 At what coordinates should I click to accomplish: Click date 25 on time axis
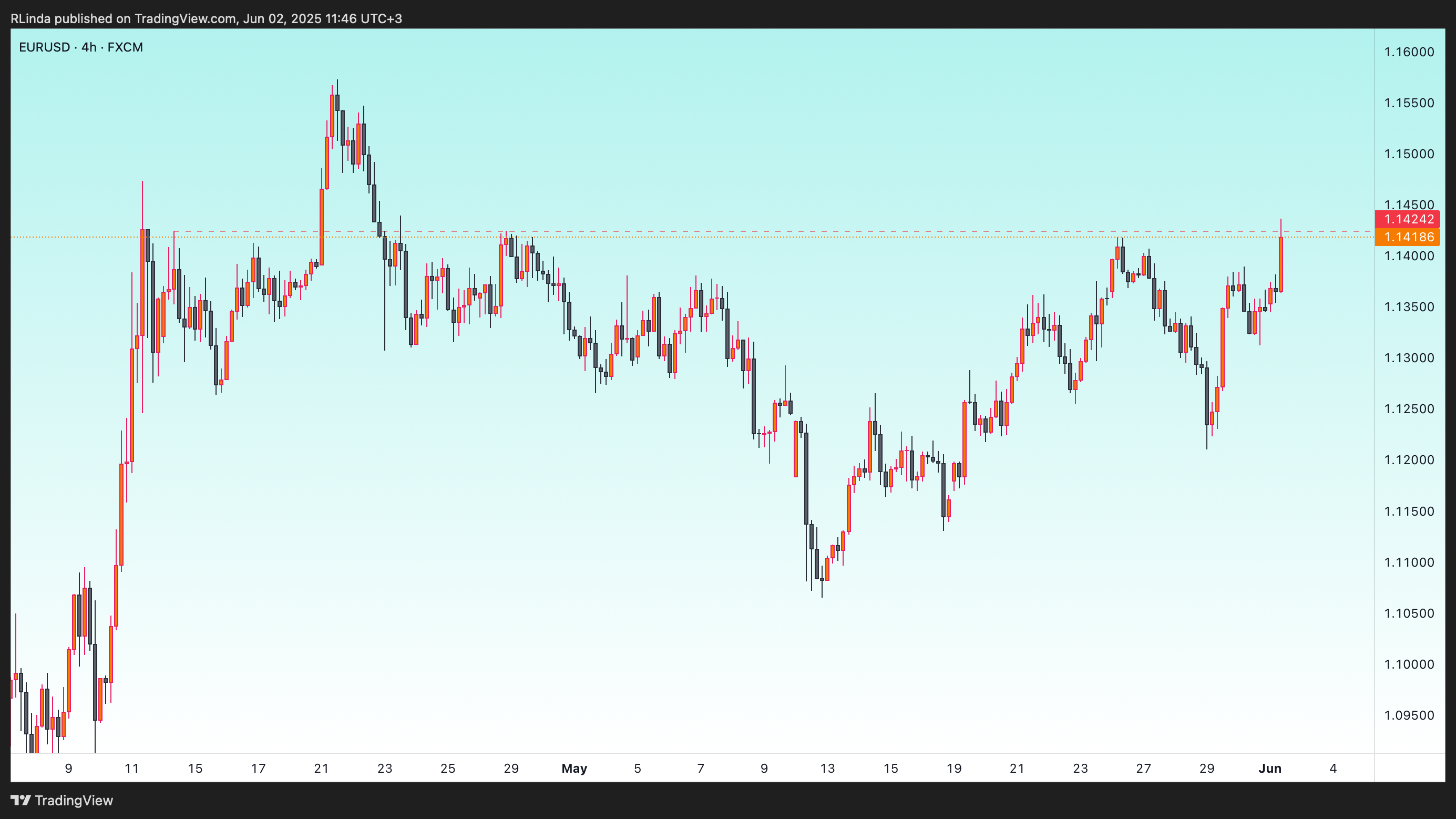pos(448,769)
